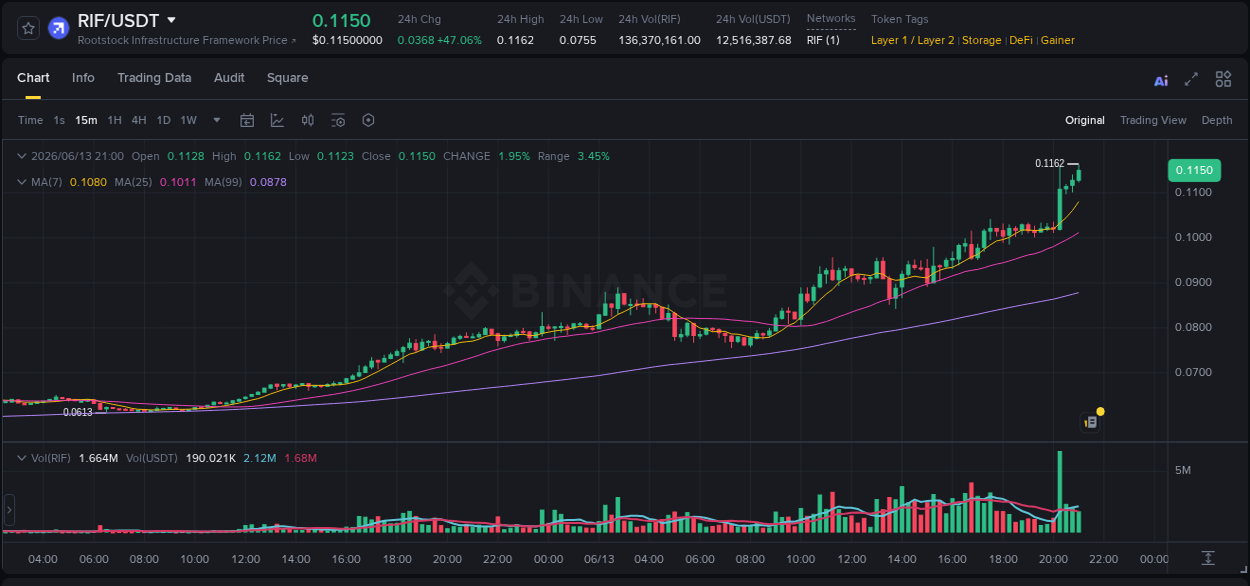Screen dimensions: 1250x586
Task: Click the Vol(USDT) value 190.021K
Action: [x=211, y=458]
